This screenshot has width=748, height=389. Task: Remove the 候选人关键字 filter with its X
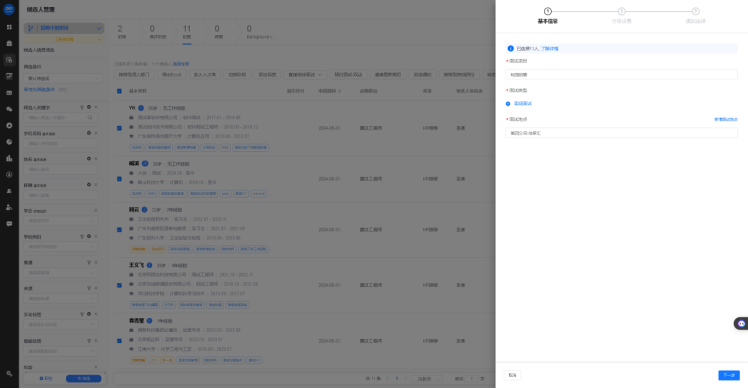96,107
